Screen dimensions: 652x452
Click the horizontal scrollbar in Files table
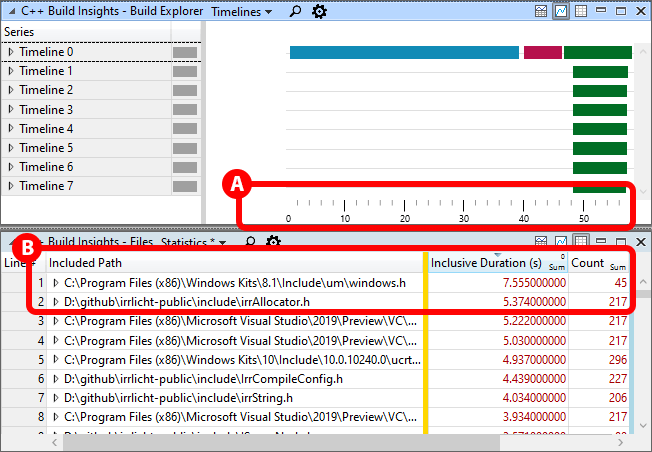(x=281, y=443)
